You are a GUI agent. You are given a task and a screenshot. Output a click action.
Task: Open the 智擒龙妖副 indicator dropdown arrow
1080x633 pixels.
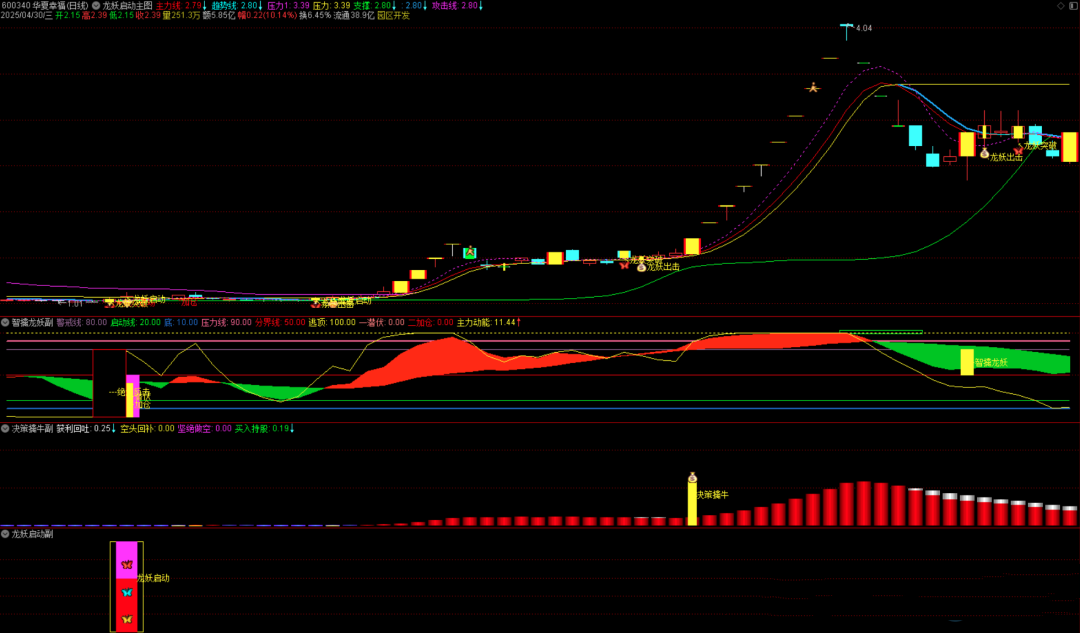(5, 323)
